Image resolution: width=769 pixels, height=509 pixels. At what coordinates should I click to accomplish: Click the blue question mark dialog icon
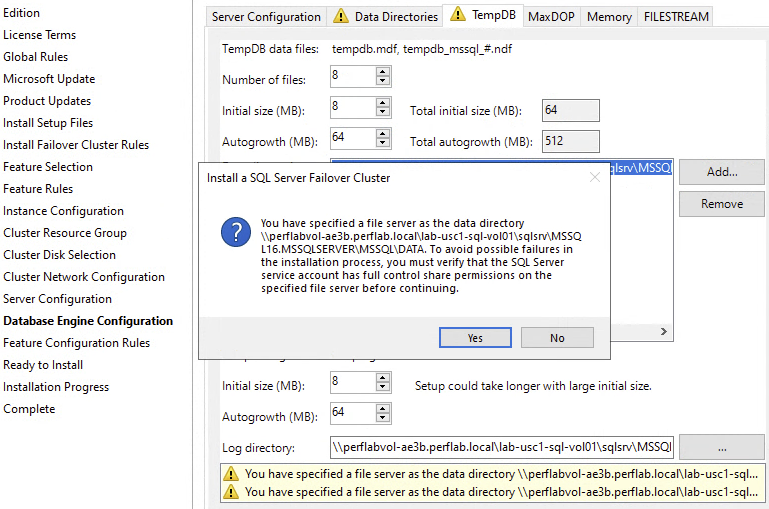click(x=236, y=233)
